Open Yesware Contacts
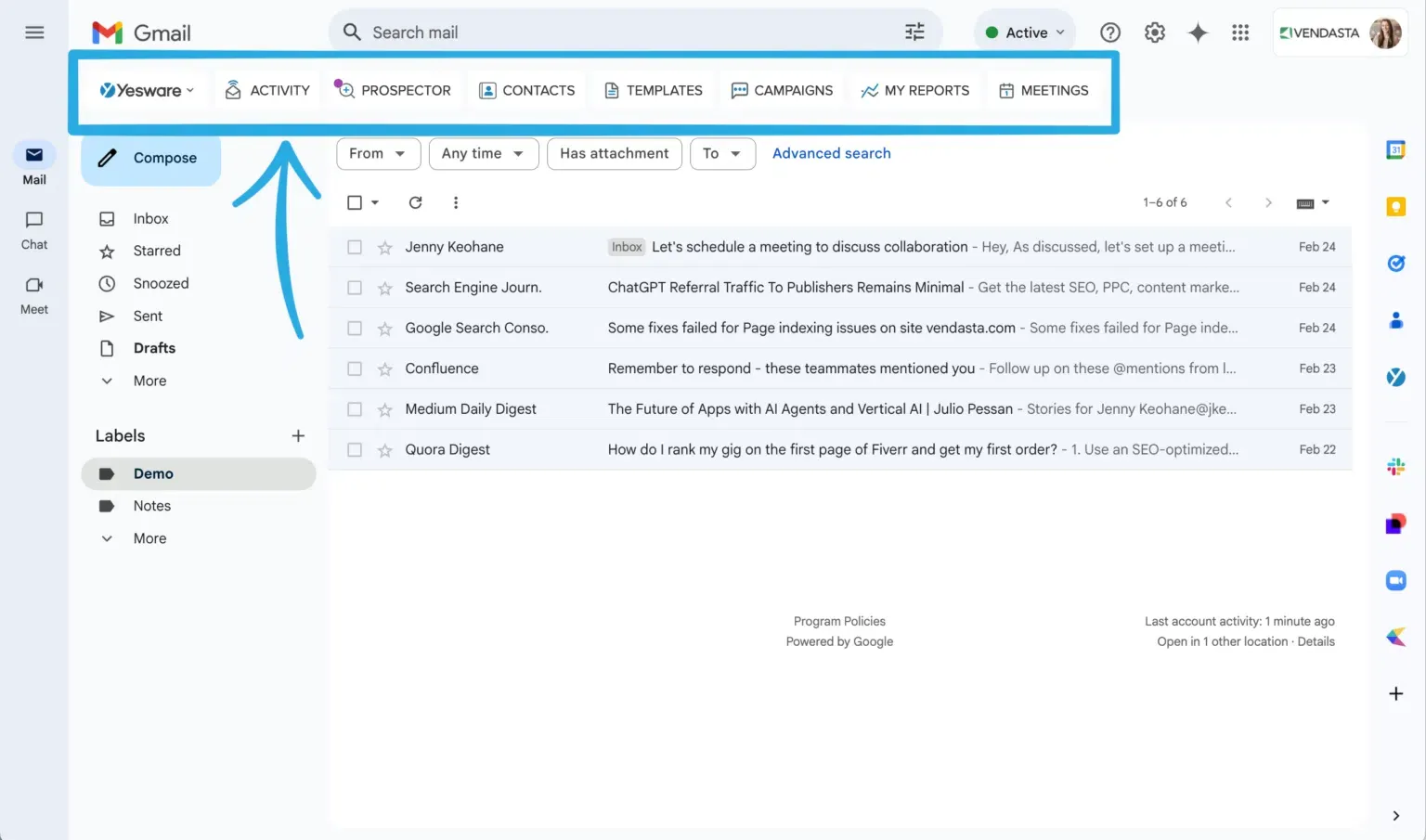This screenshot has width=1426, height=840. [x=526, y=90]
